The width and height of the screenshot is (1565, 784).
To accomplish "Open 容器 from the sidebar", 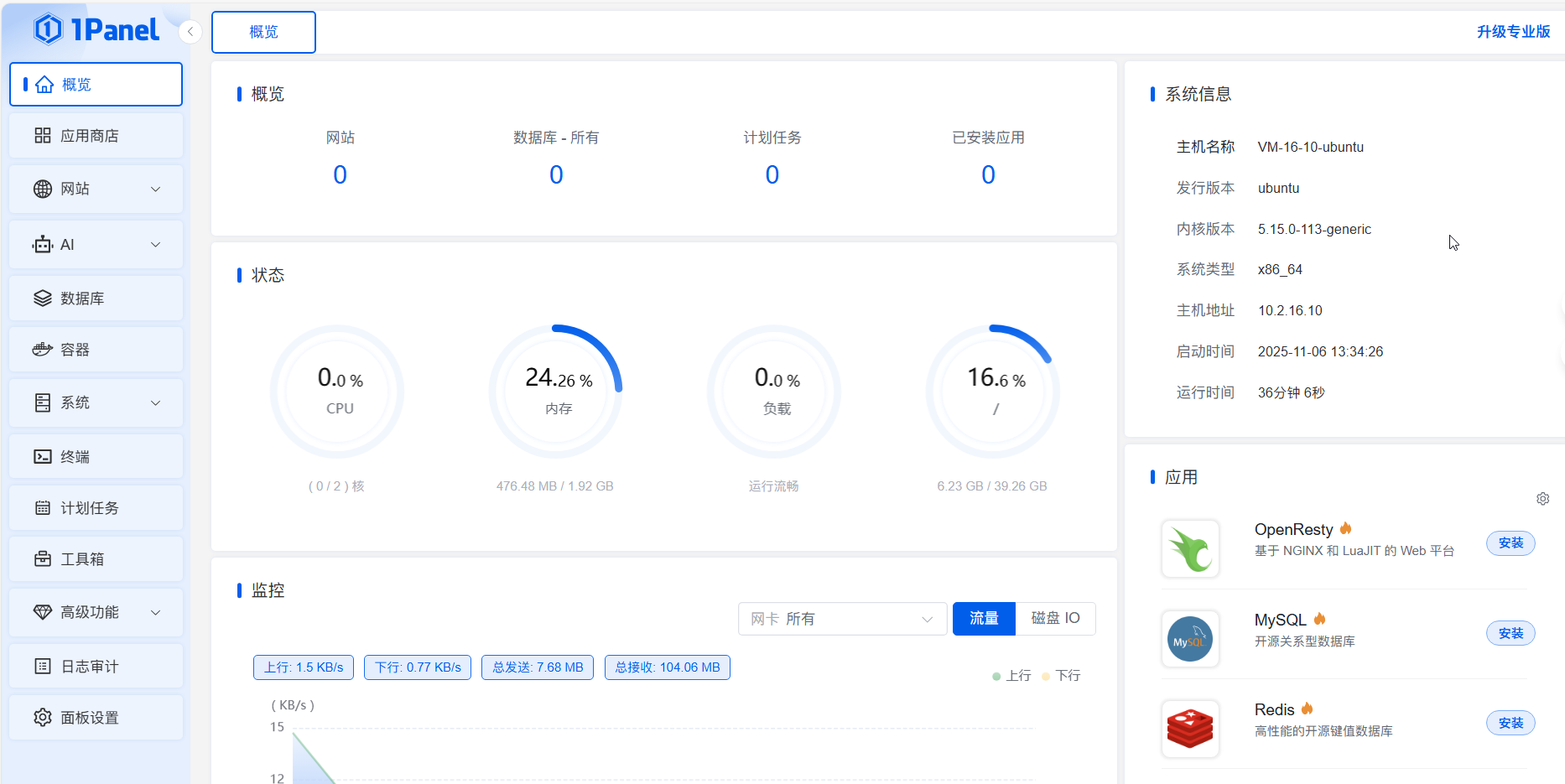I will tap(96, 350).
